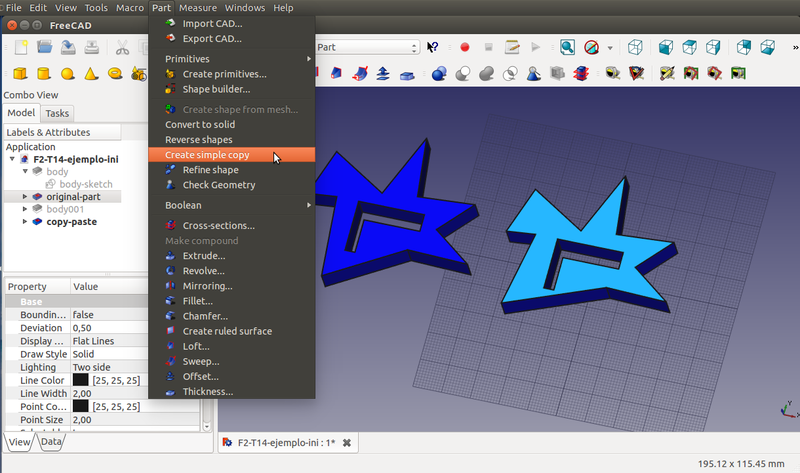Image resolution: width=800 pixels, height=473 pixels.
Task: Click the Torus primitive icon
Action: (x=115, y=73)
